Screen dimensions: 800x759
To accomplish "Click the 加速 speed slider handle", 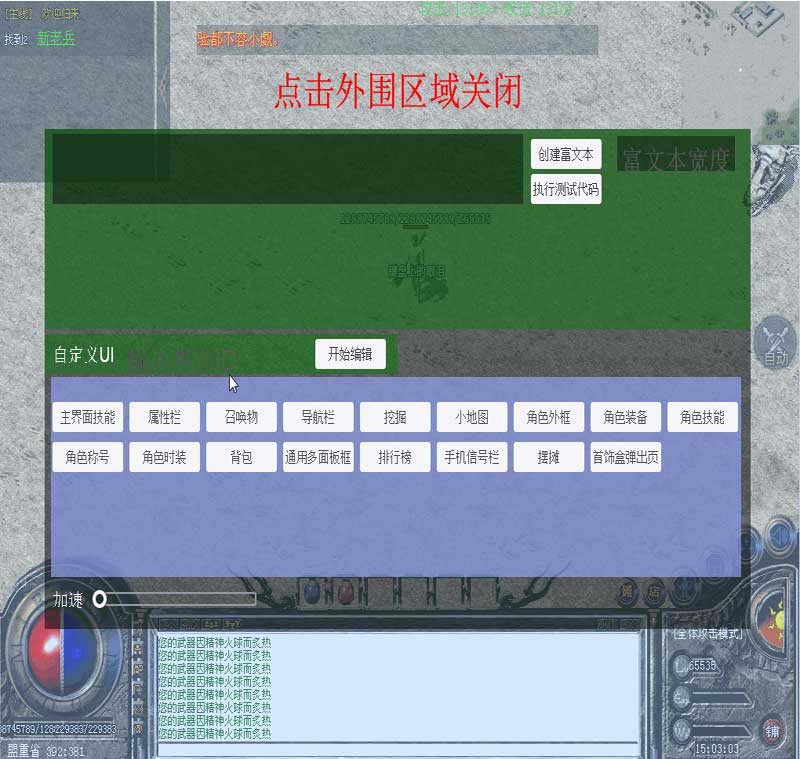I will coord(100,599).
